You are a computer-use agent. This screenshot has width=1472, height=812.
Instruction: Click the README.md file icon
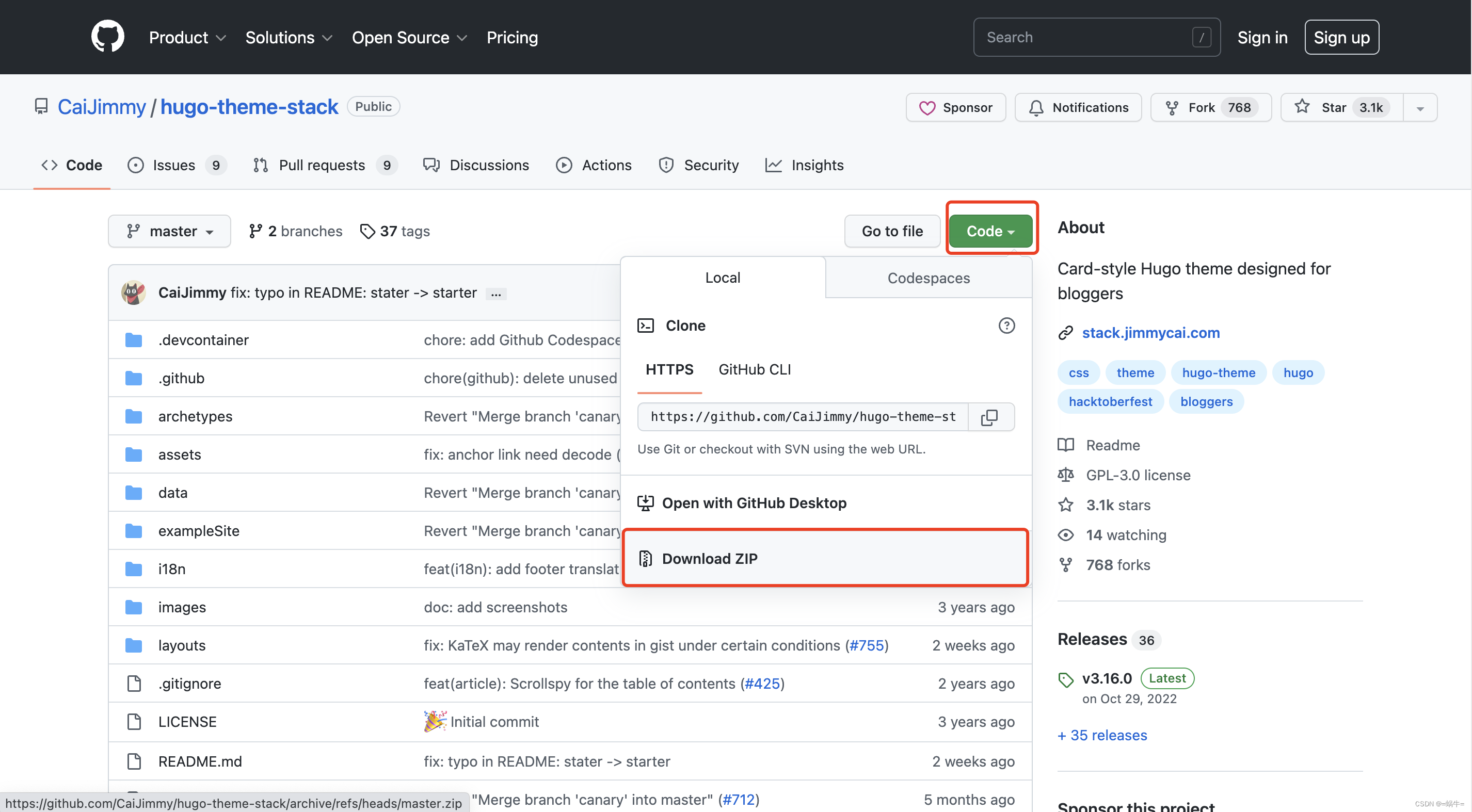coord(134,762)
